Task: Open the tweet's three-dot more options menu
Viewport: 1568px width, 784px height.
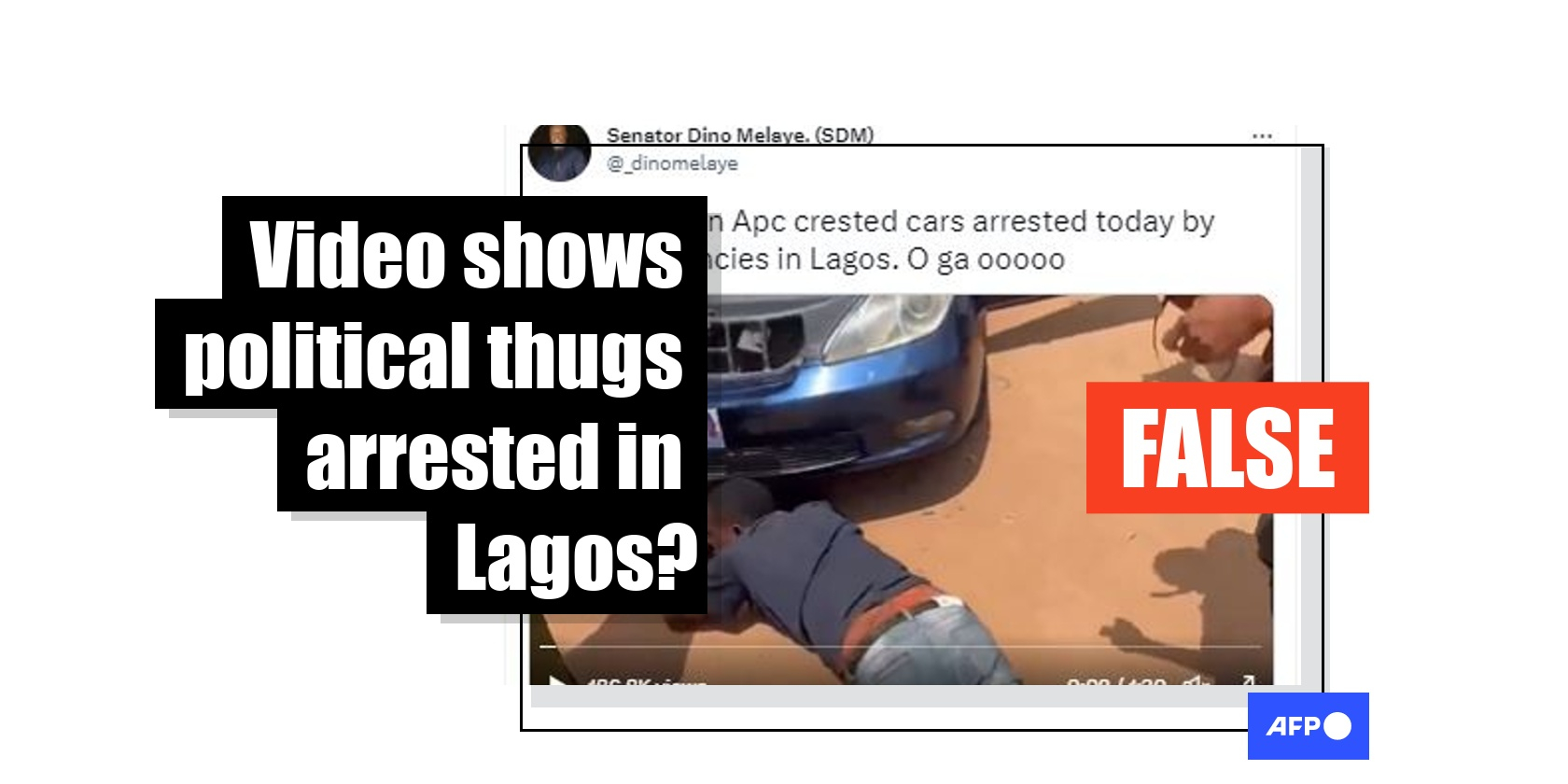Action: [x=1262, y=136]
